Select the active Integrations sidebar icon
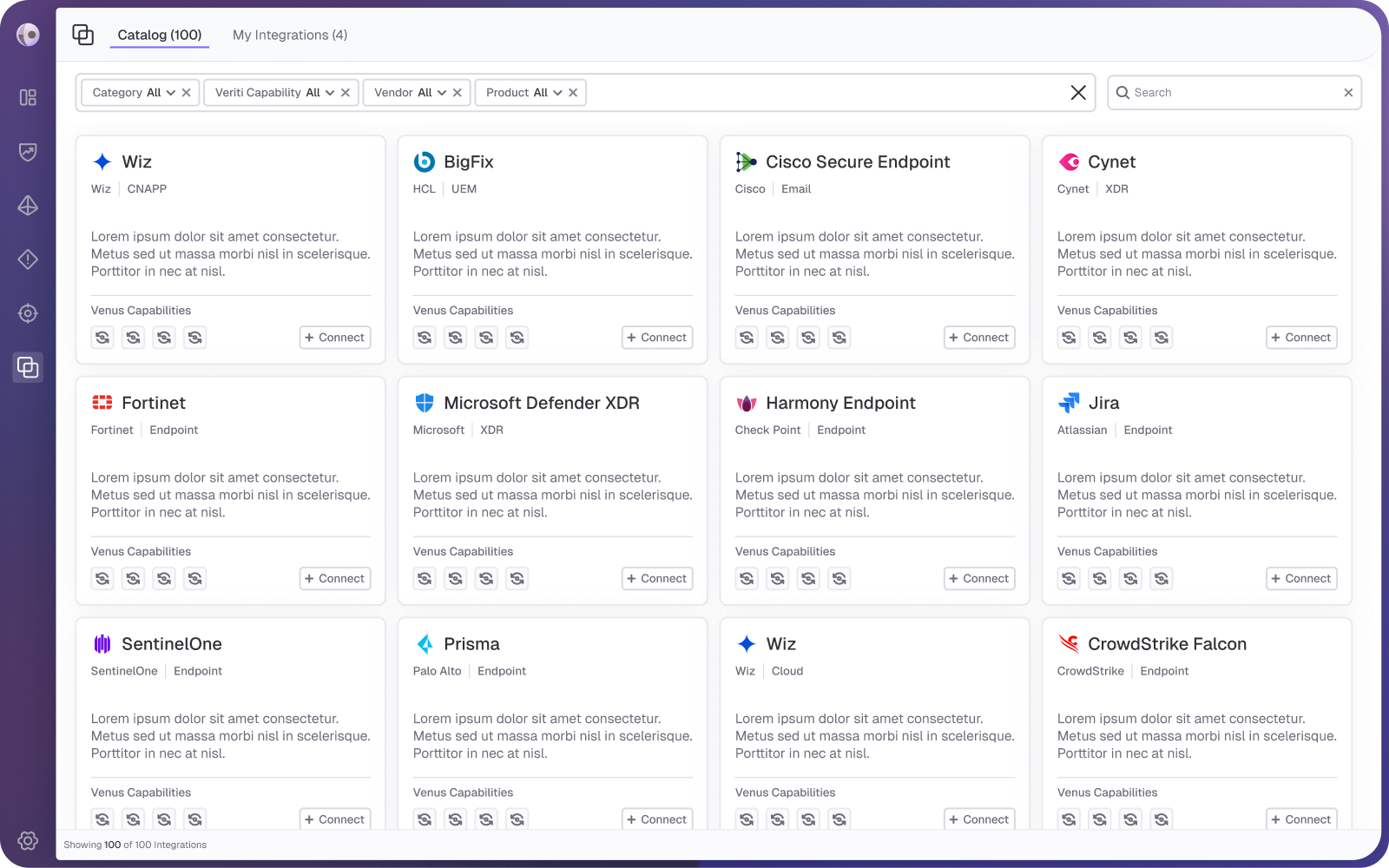 [x=28, y=367]
